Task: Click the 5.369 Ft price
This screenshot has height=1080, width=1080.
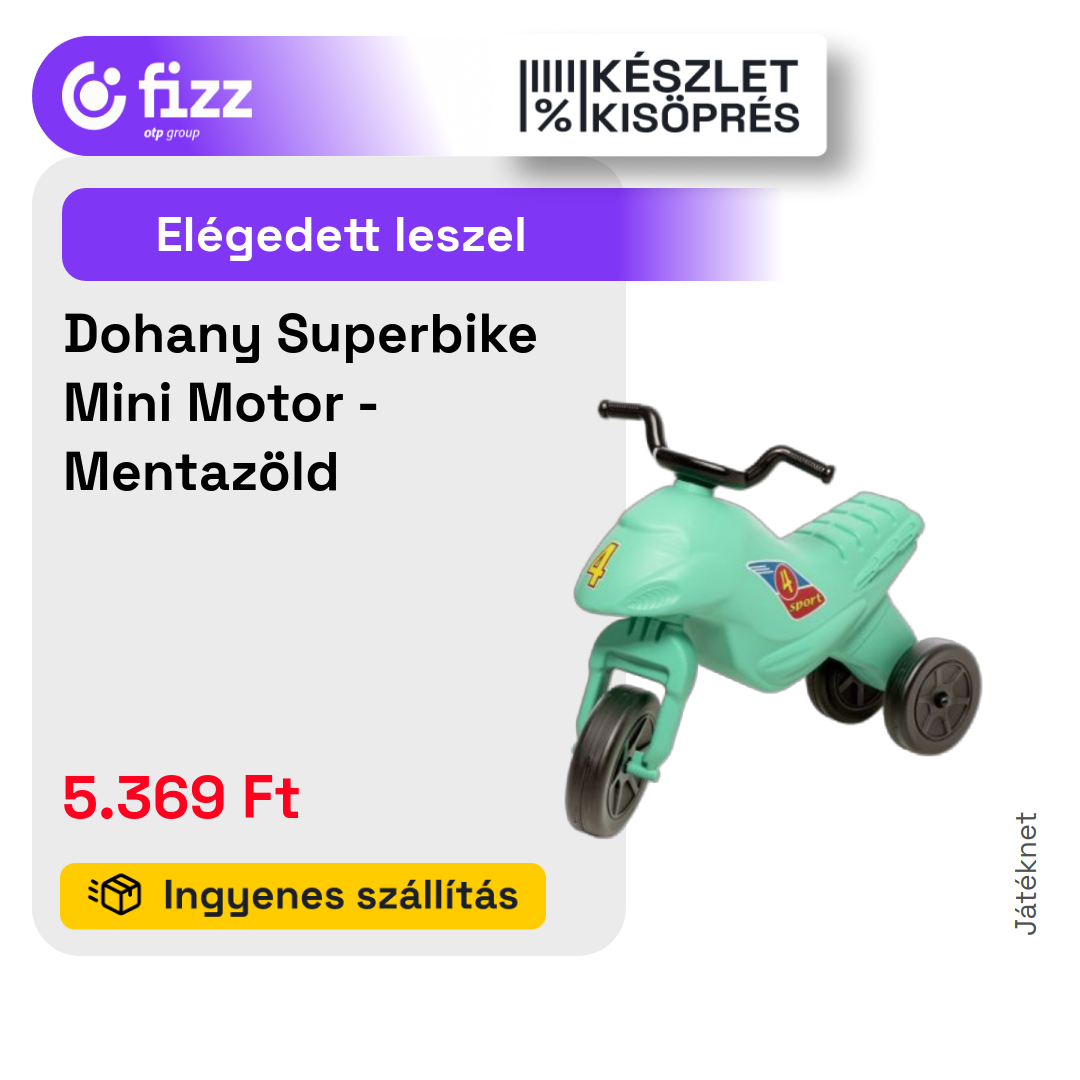Action: pos(180,798)
